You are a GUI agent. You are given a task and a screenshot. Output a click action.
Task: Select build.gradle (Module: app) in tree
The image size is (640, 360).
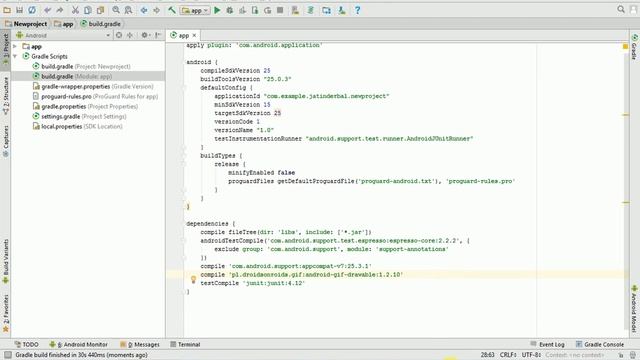pyautogui.click(x=72, y=76)
